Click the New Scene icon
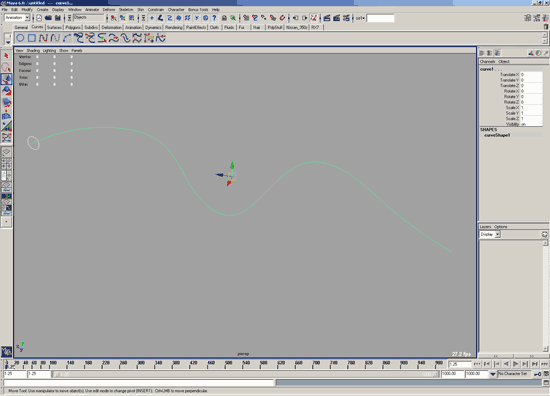Screen dimensions: 550x396 tap(39, 18)
